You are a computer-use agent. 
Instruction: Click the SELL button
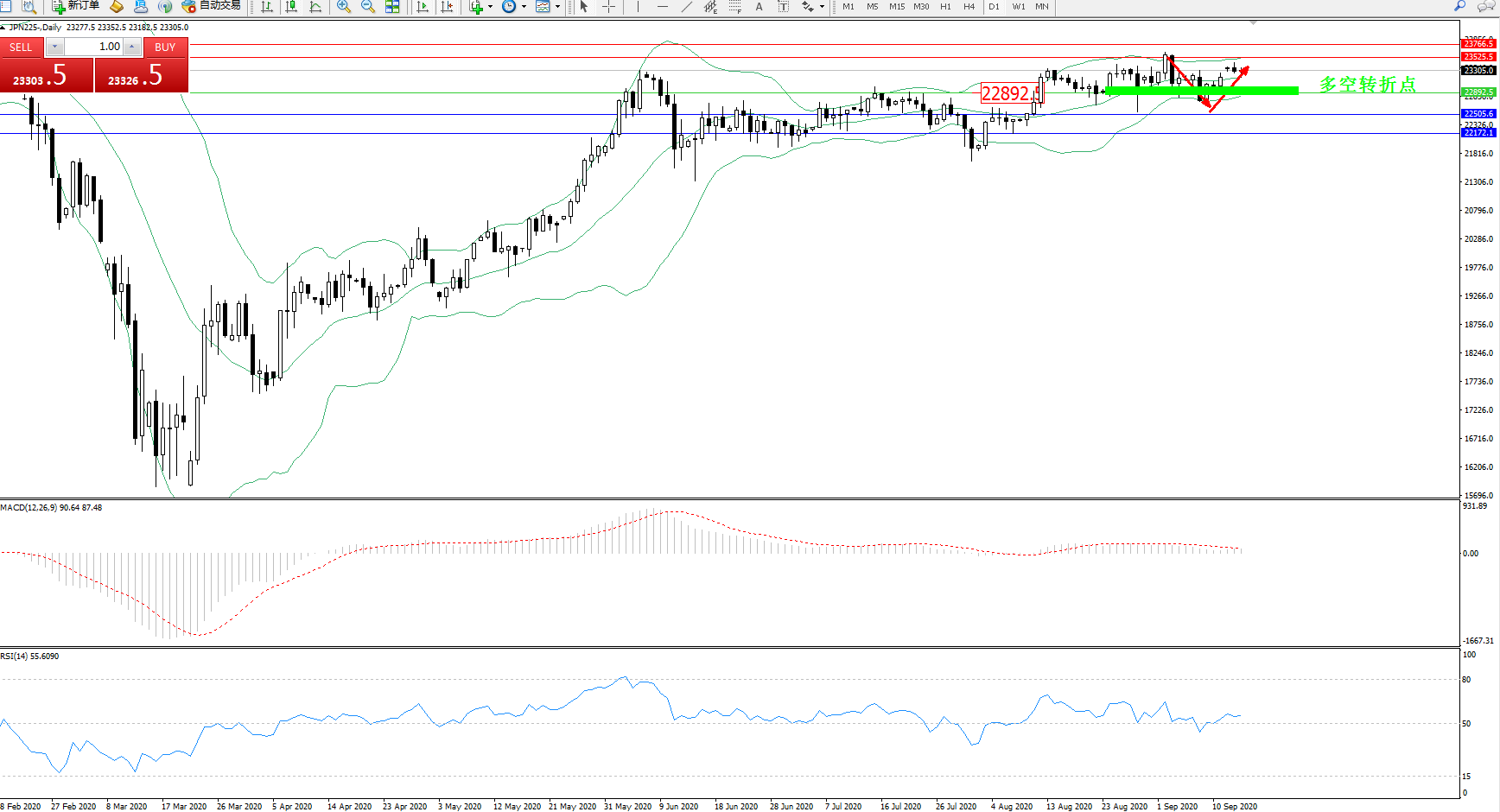[21, 47]
